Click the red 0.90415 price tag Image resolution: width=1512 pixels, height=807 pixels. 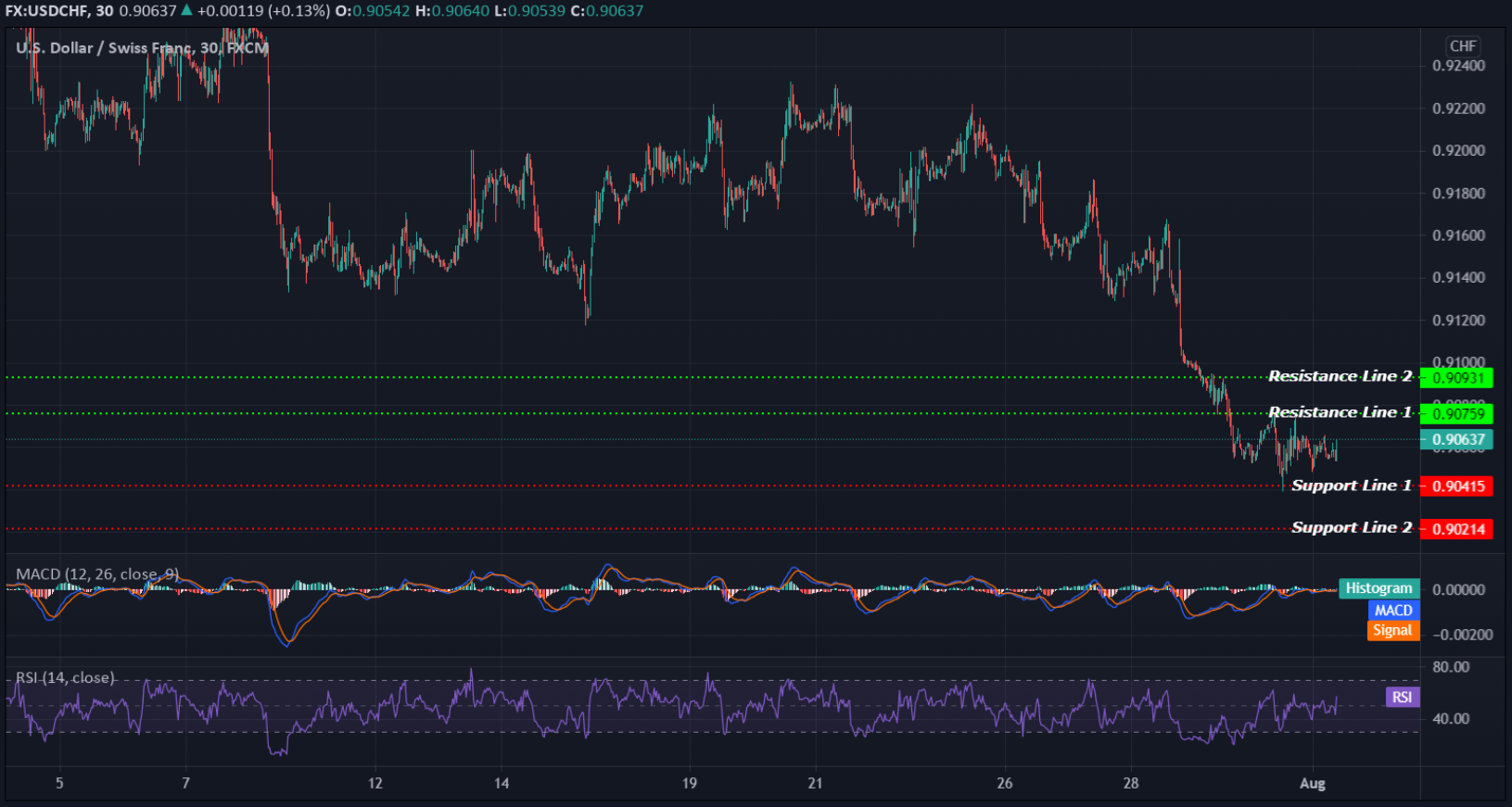click(1456, 486)
